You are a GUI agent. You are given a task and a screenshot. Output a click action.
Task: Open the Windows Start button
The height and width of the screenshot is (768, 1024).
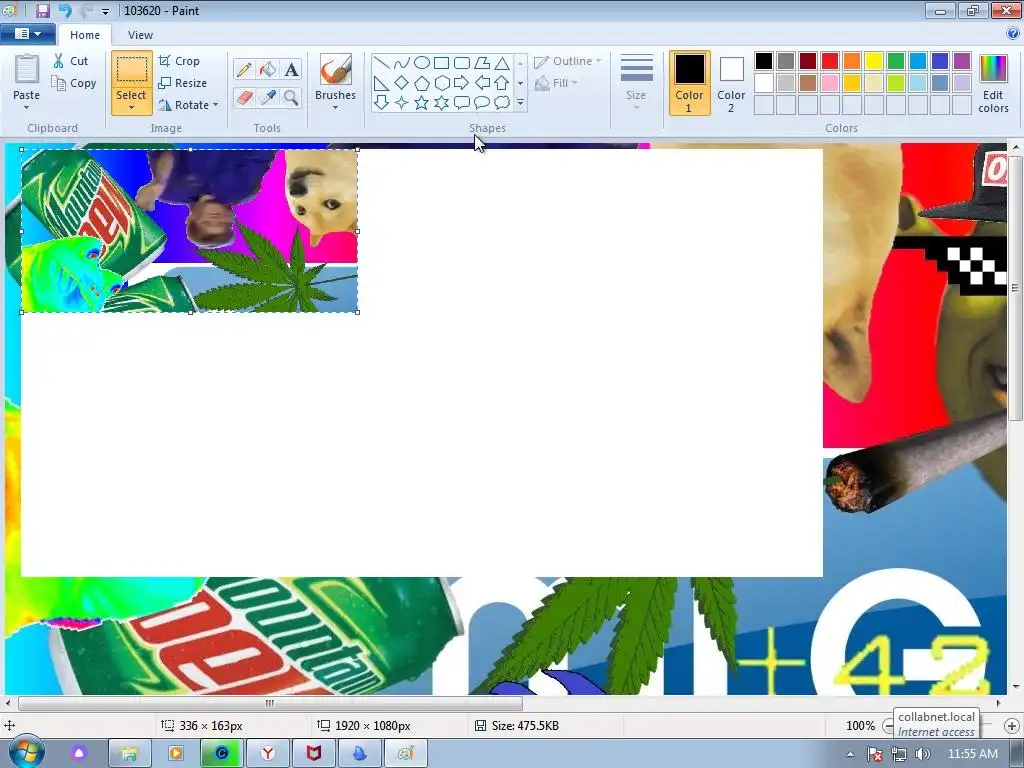pyautogui.click(x=26, y=753)
